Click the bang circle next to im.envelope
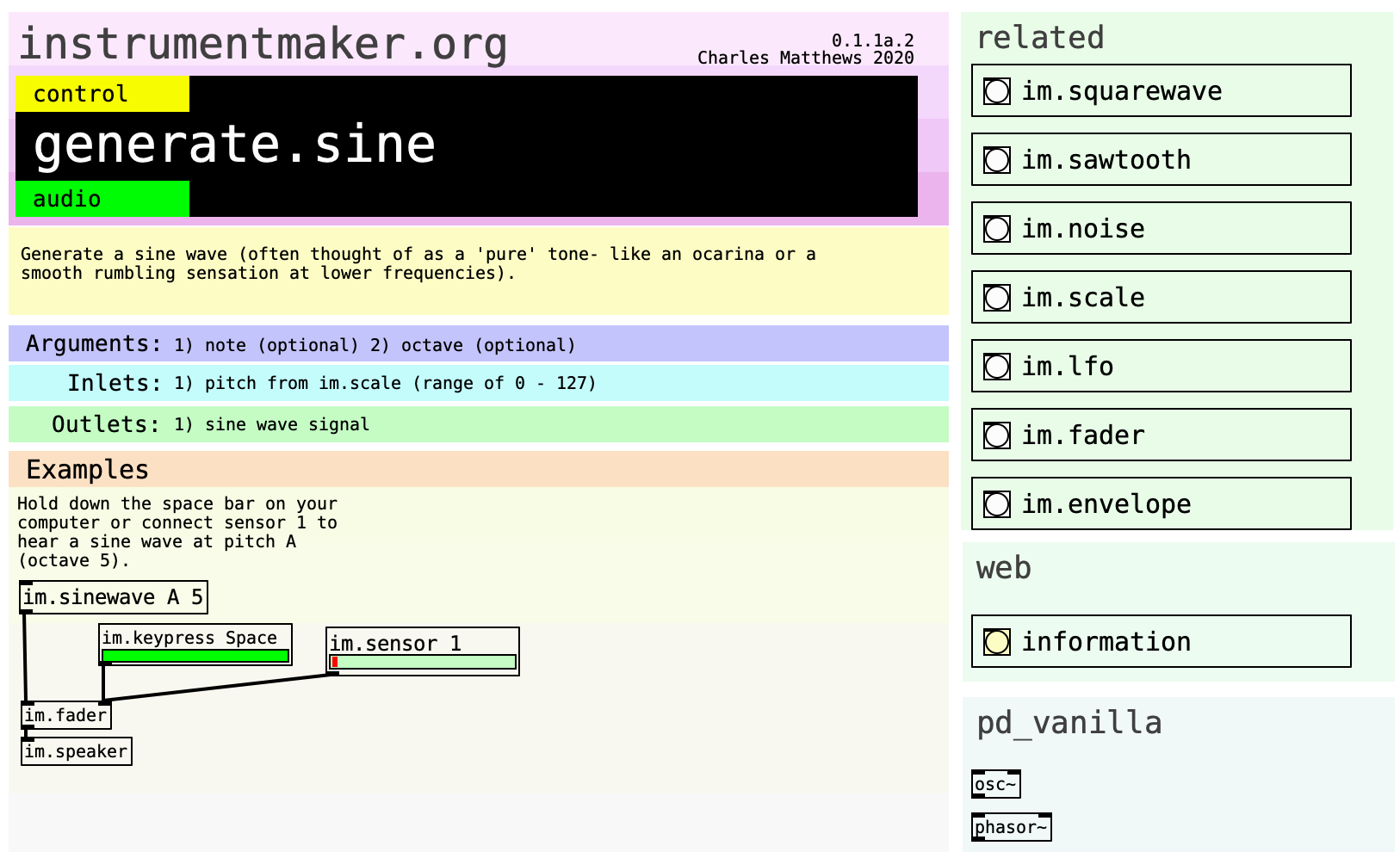1400x852 pixels. coord(997,504)
